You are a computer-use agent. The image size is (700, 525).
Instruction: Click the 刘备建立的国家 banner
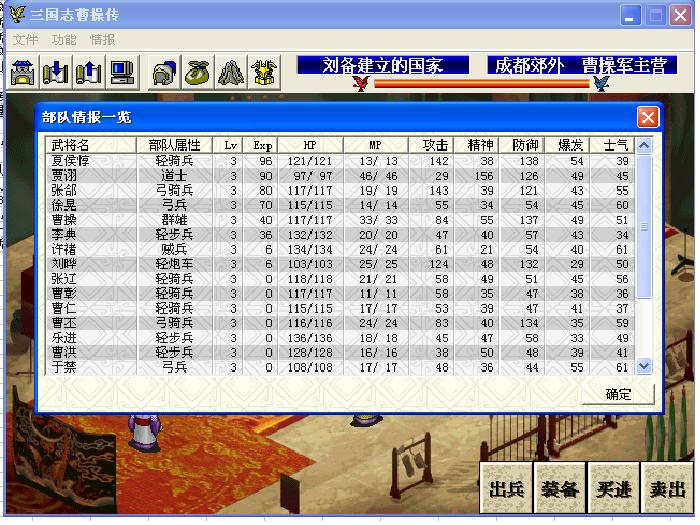click(383, 65)
